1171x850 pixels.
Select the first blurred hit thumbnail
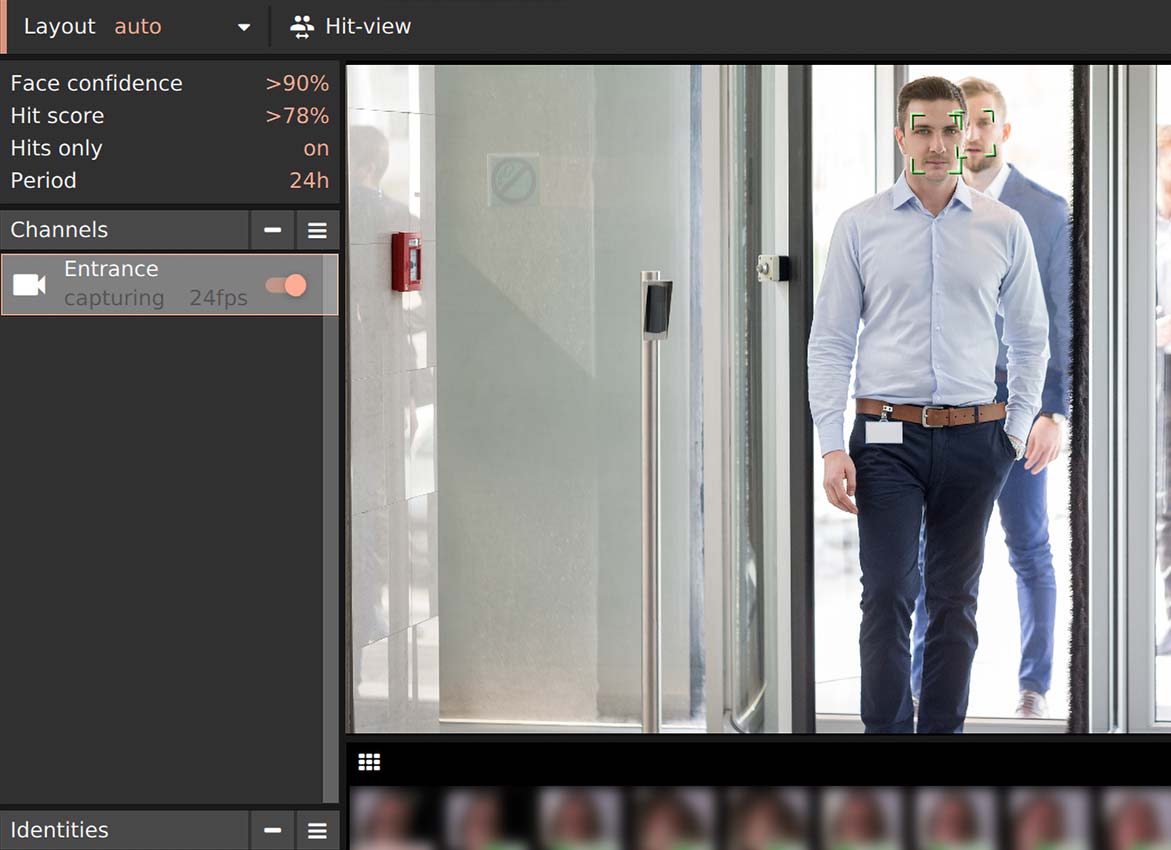391,818
